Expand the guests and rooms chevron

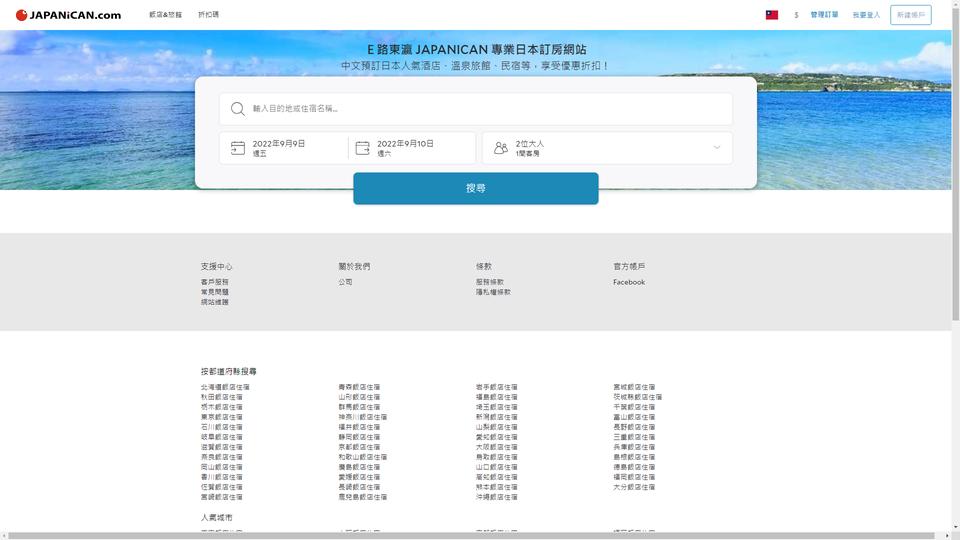pyautogui.click(x=716, y=148)
